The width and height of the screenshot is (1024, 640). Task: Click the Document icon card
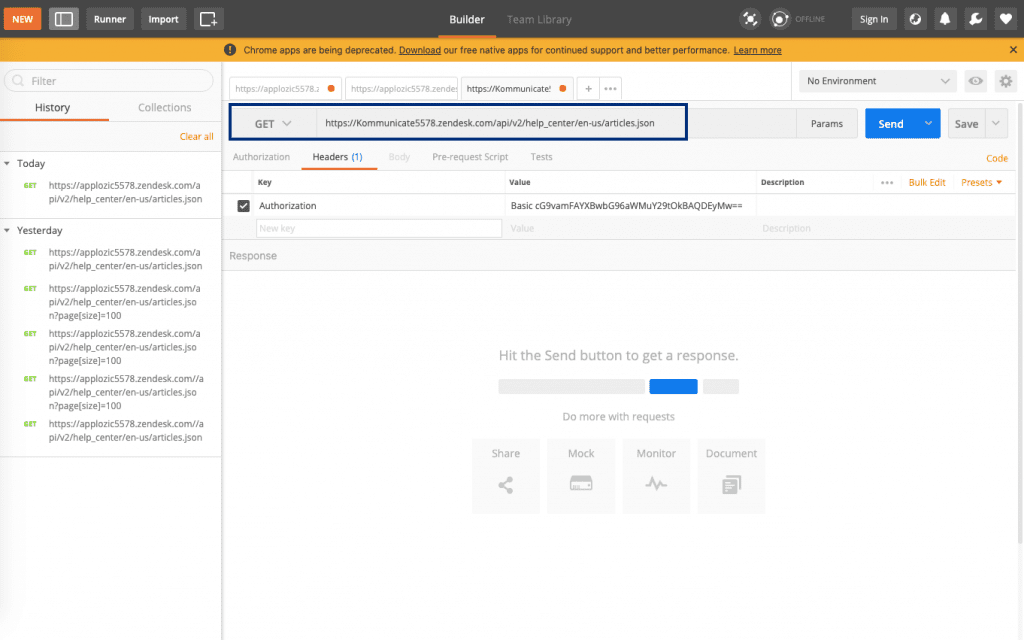click(731, 476)
